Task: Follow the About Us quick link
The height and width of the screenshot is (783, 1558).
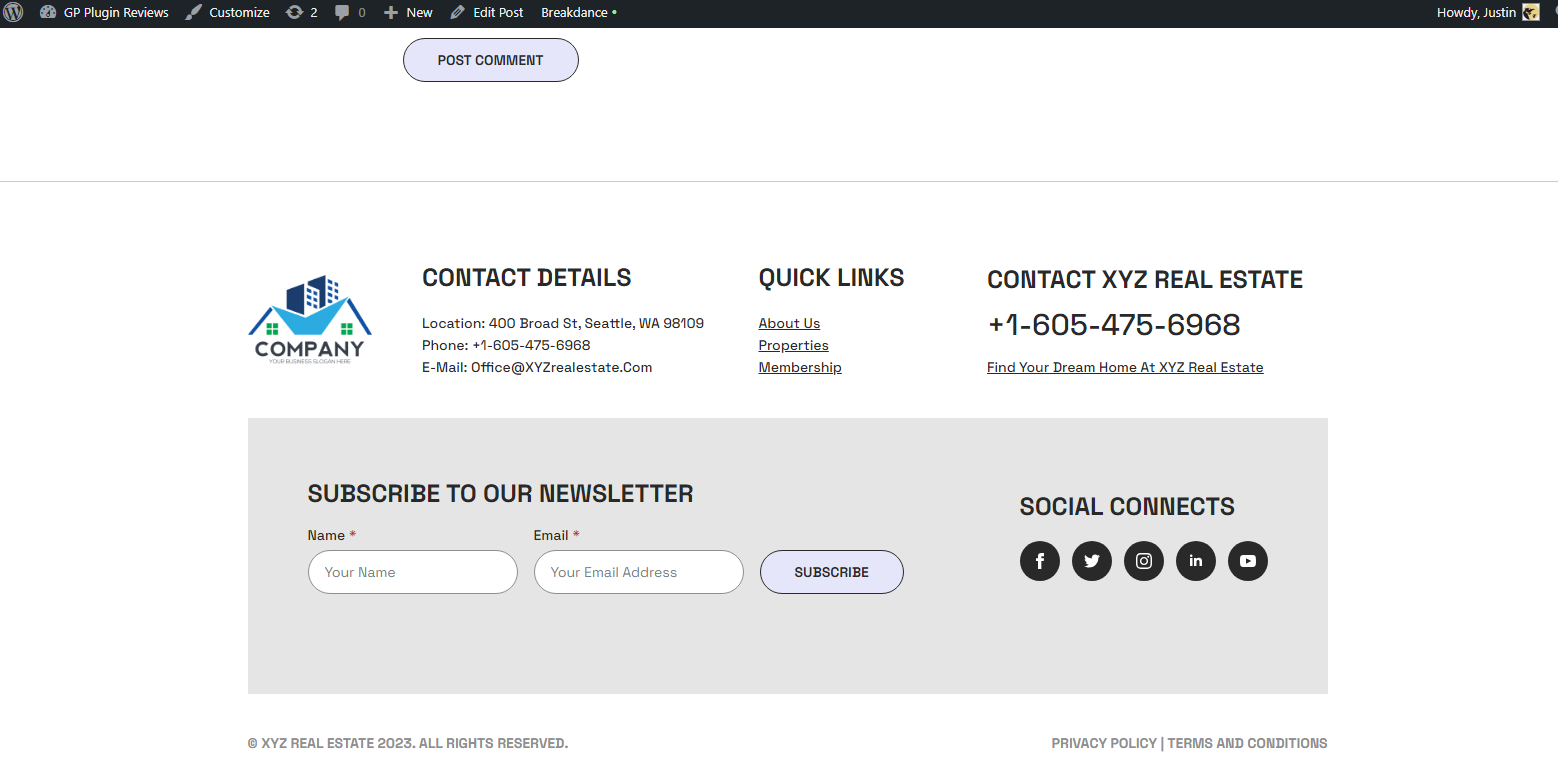Action: tap(789, 323)
